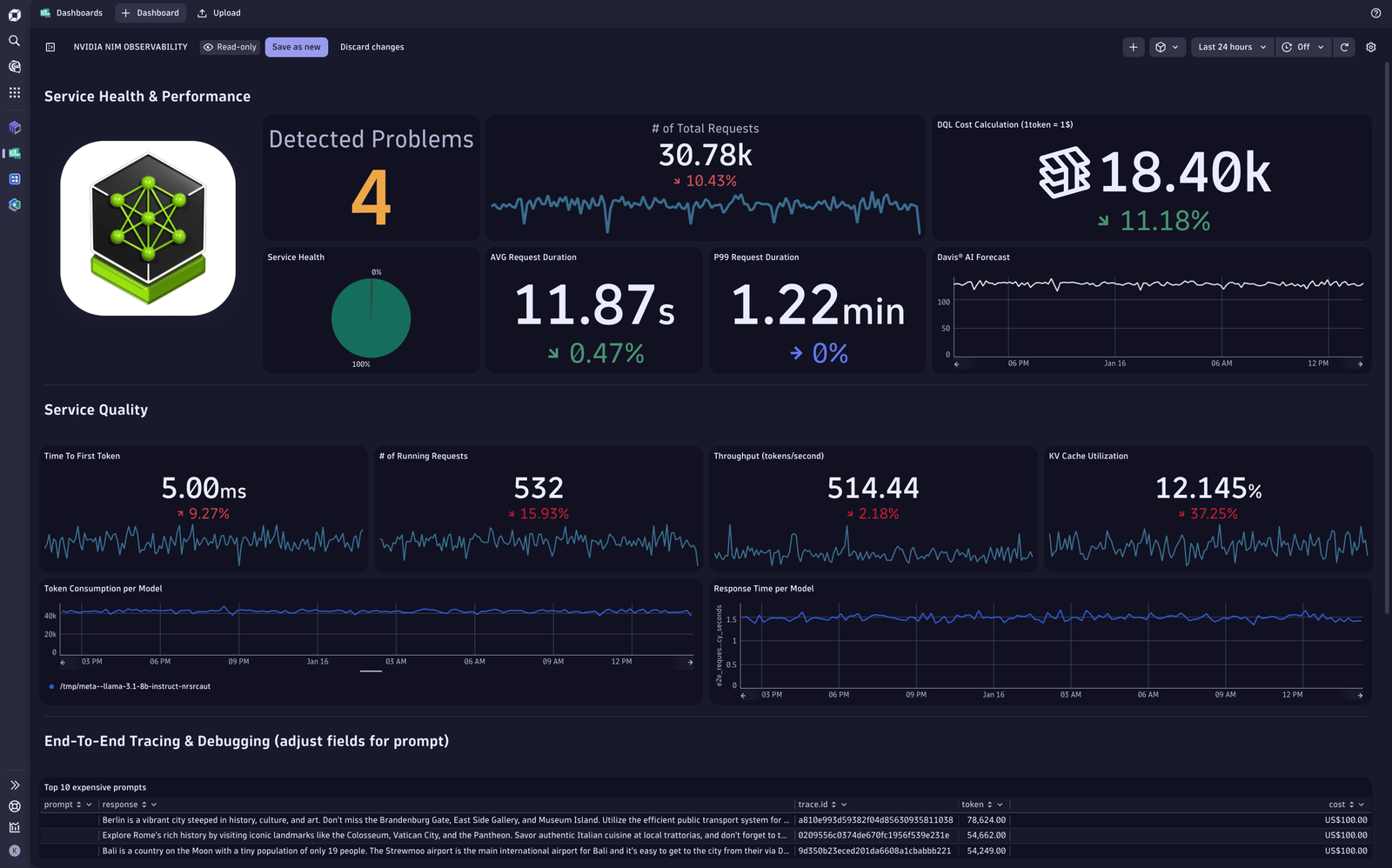The image size is (1392, 868).
Task: Click the cost stack icon beside 18.40k
Action: point(1064,172)
